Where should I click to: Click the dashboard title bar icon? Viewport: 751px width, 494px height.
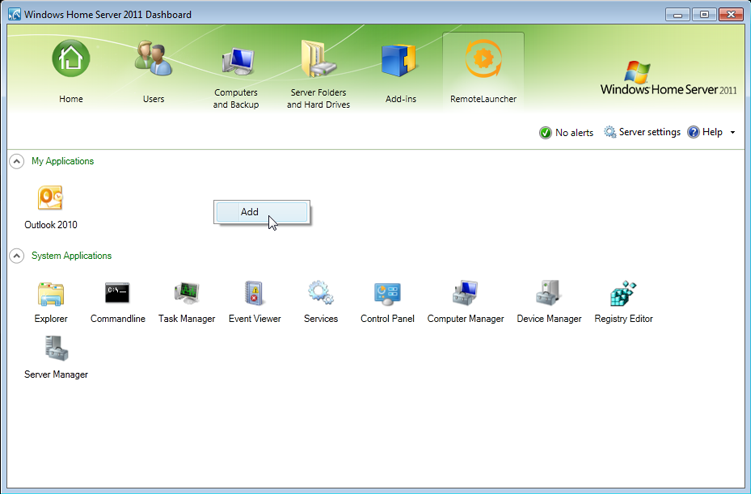tap(14, 14)
